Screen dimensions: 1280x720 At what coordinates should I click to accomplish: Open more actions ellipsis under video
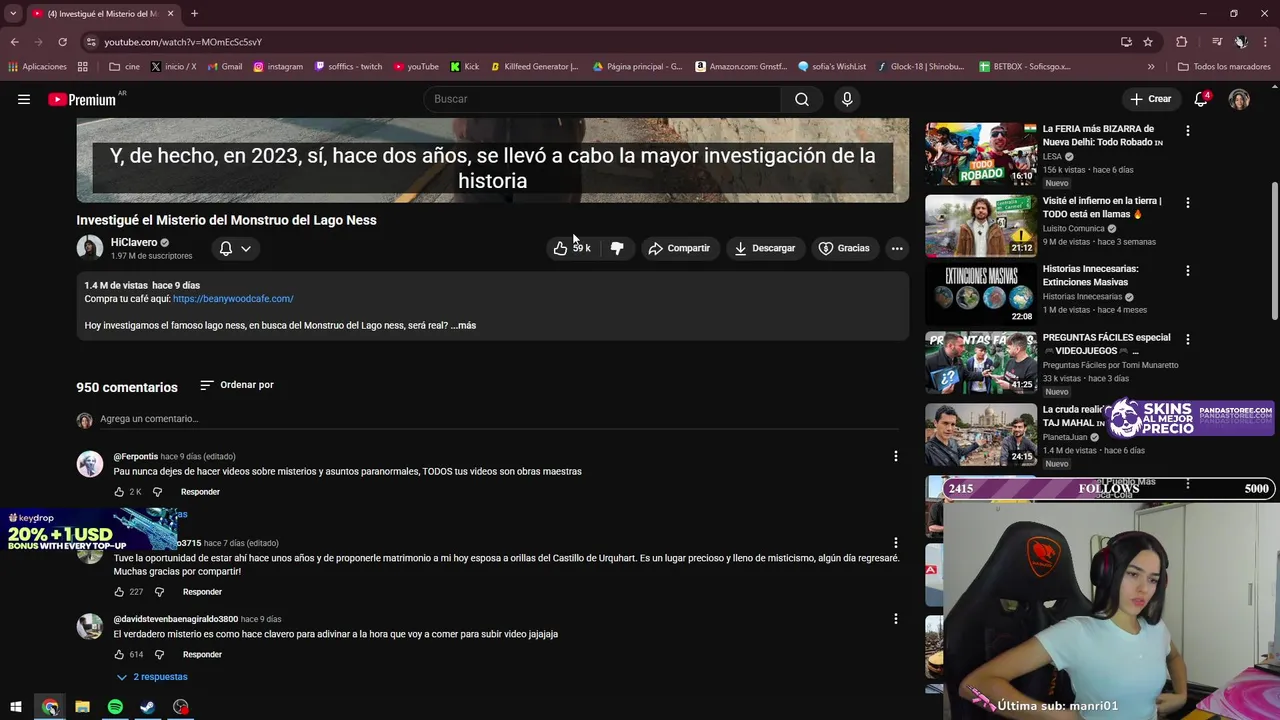coord(897,248)
